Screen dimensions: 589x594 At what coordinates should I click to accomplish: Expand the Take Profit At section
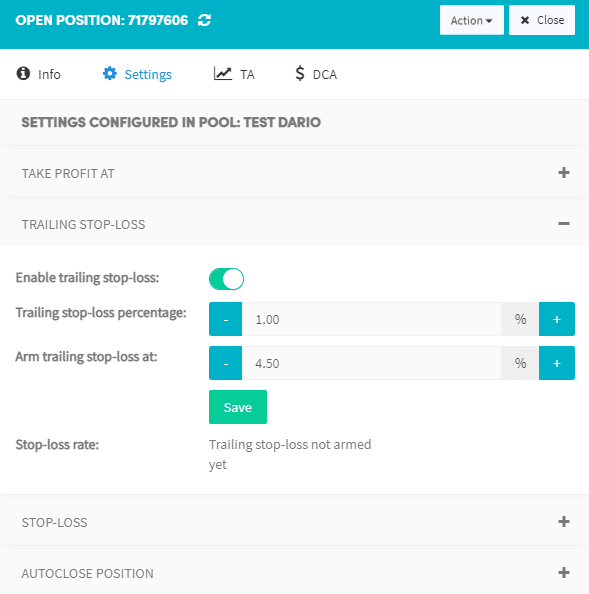click(x=564, y=173)
